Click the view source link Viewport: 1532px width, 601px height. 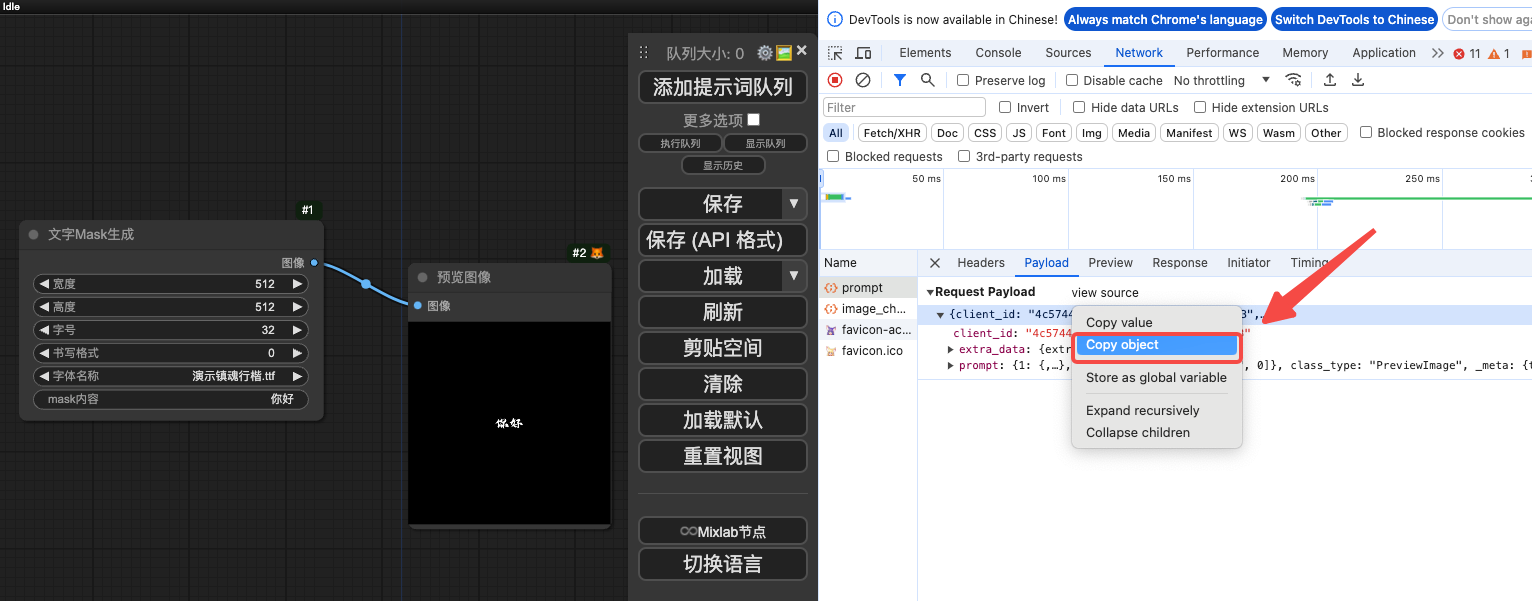(x=1104, y=293)
